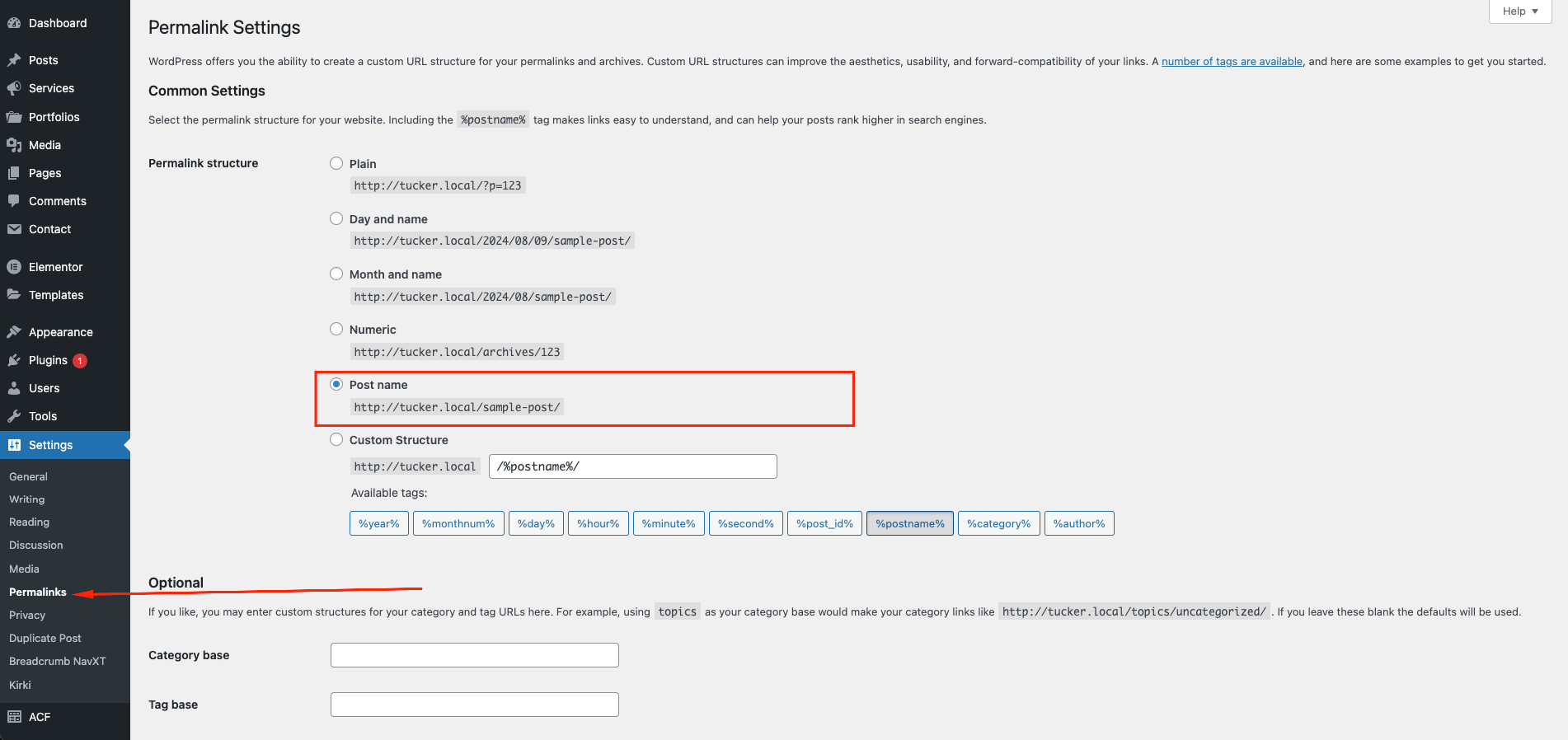Open the 'number of tags are available' link

(1232, 61)
